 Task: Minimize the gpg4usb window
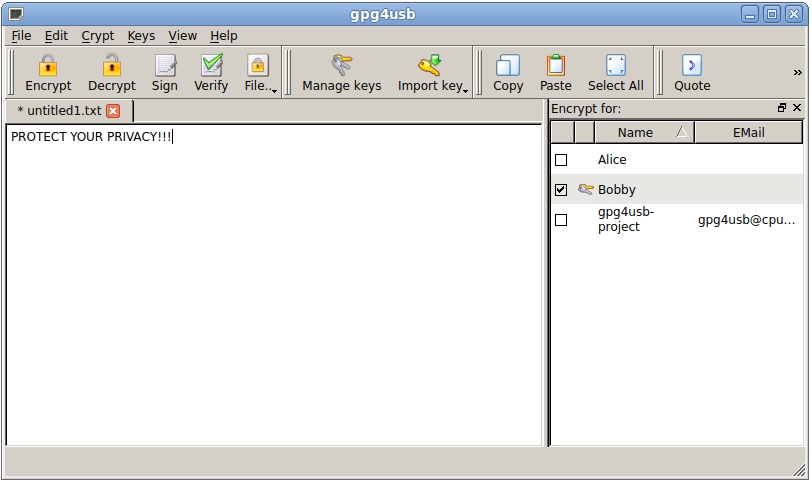click(x=749, y=14)
